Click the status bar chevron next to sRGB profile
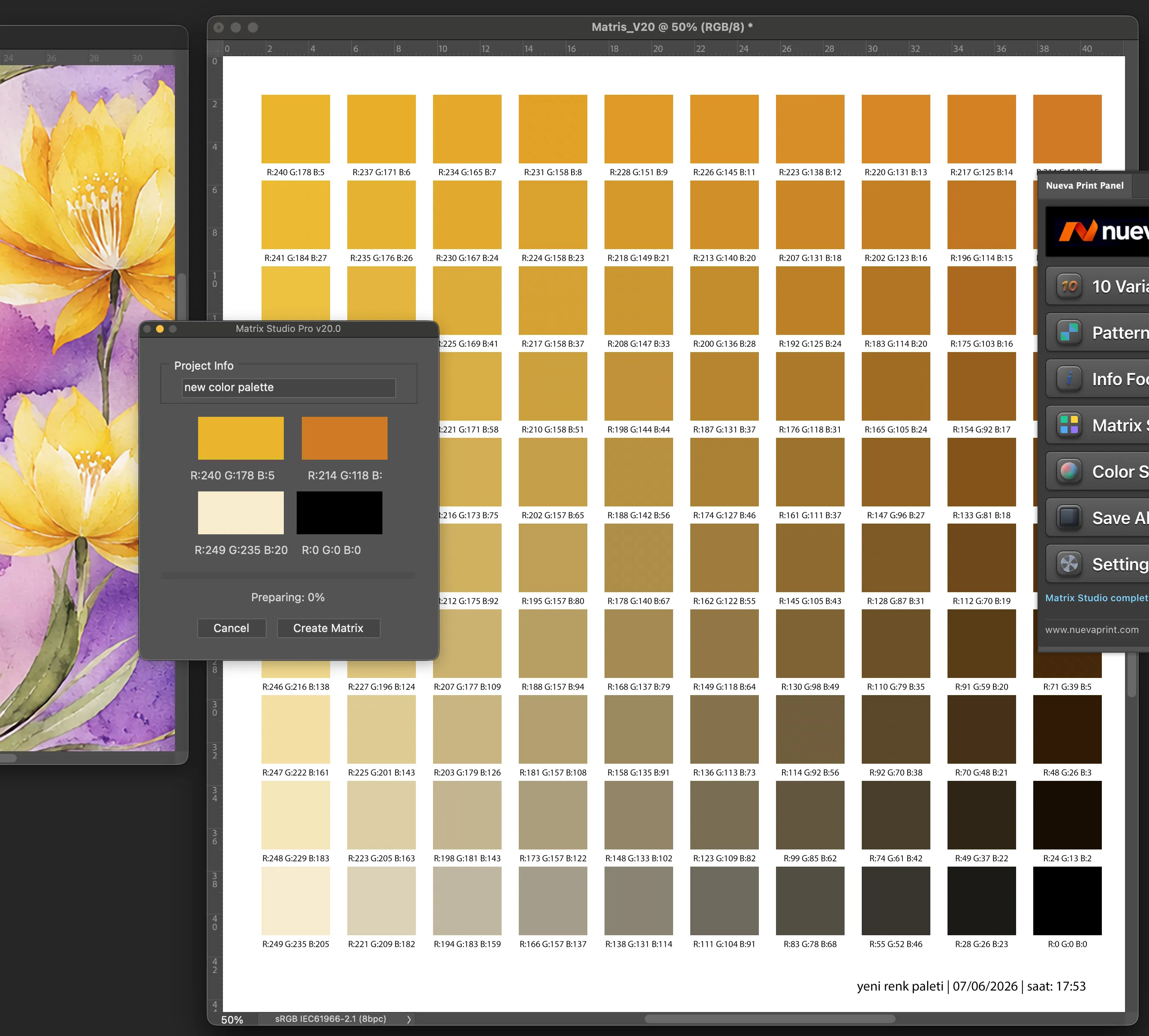The height and width of the screenshot is (1036, 1149). pyautogui.click(x=409, y=1019)
